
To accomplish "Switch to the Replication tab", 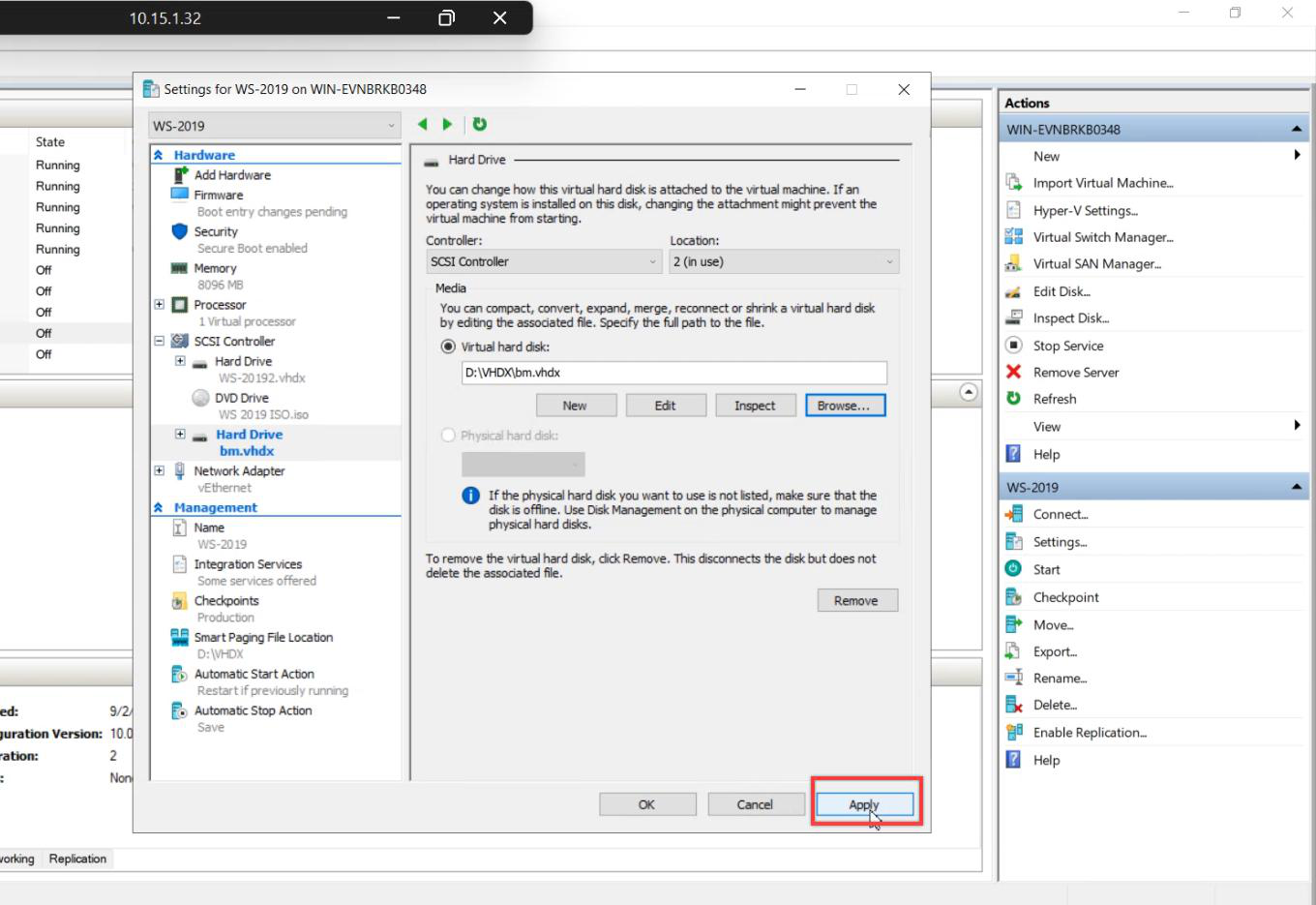I will [77, 859].
